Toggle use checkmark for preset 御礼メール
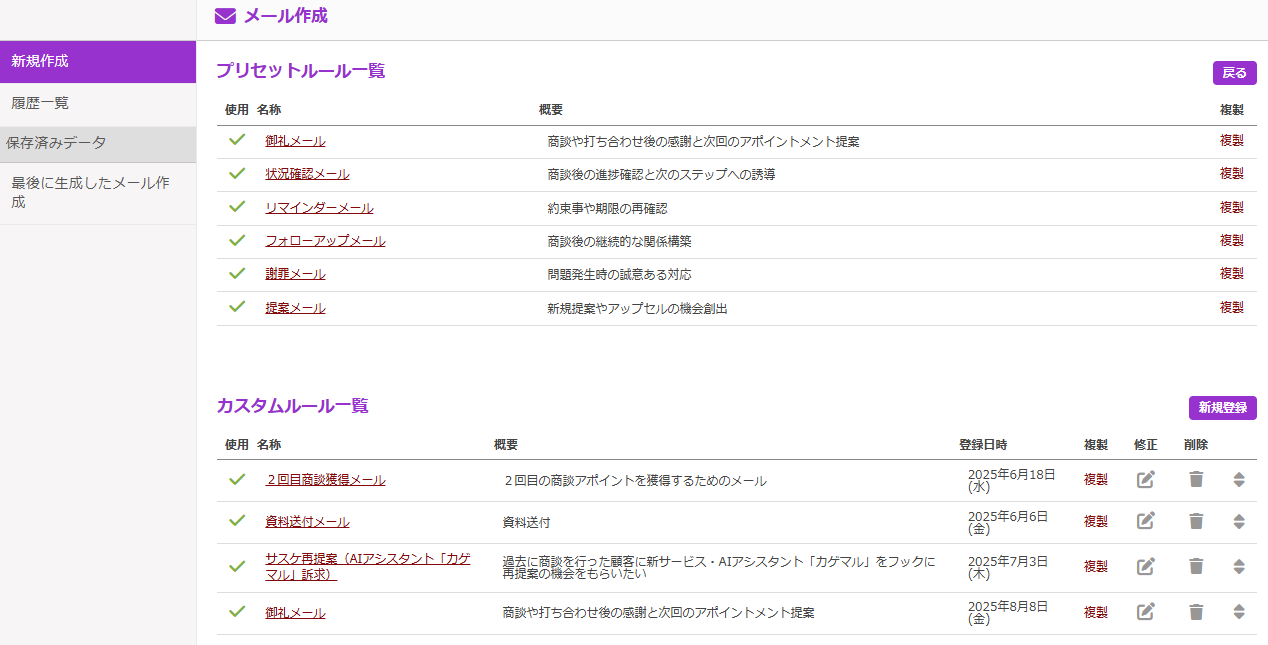The height and width of the screenshot is (645, 1268). coord(237,141)
